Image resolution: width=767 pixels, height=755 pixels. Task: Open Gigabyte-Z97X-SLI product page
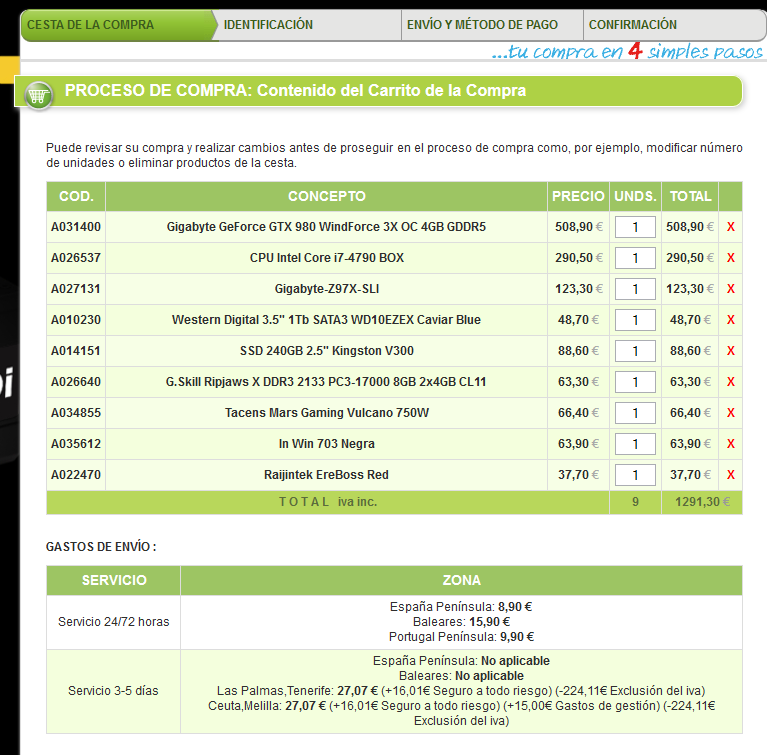[327, 289]
